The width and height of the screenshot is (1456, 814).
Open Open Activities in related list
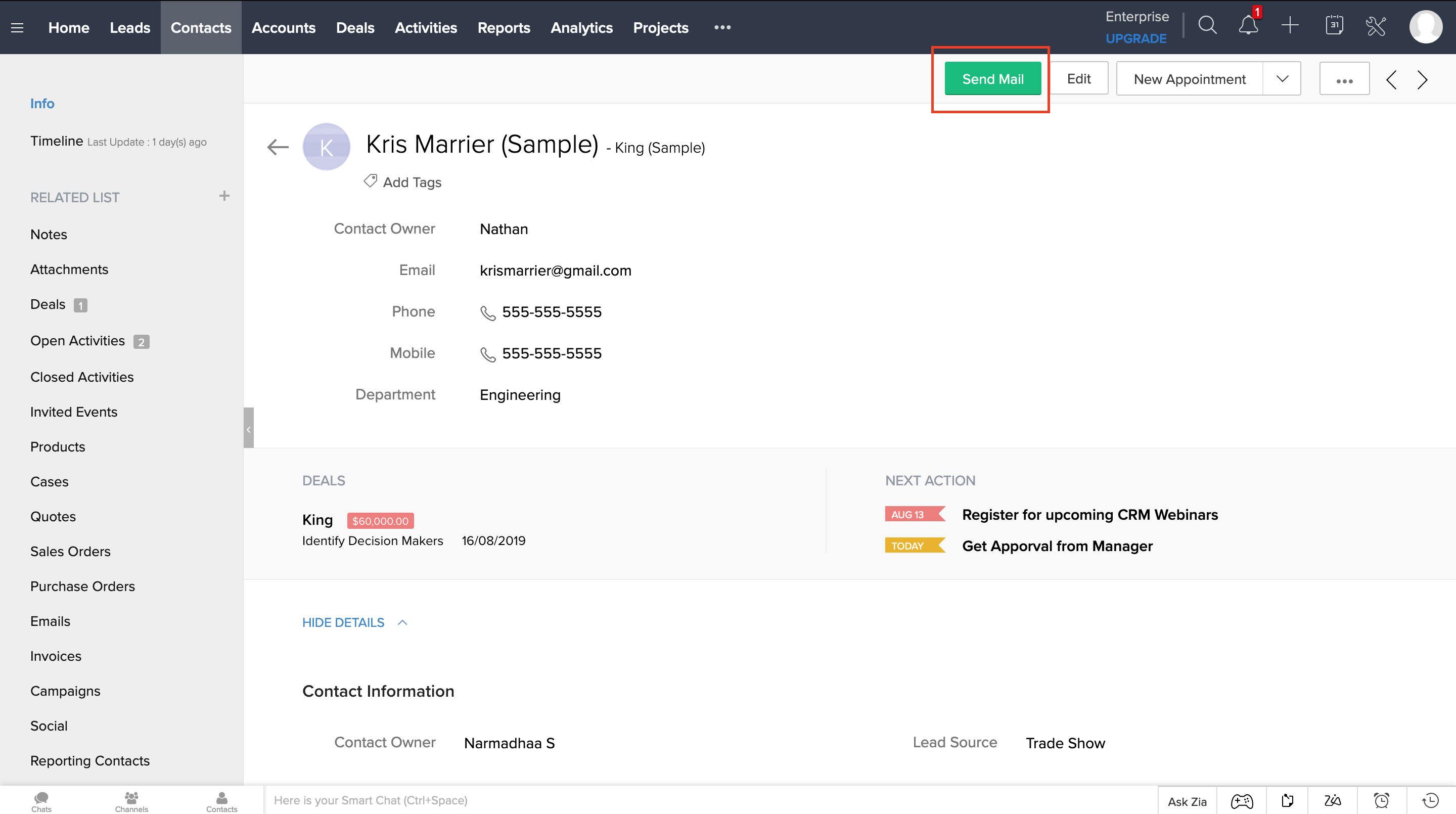78,341
